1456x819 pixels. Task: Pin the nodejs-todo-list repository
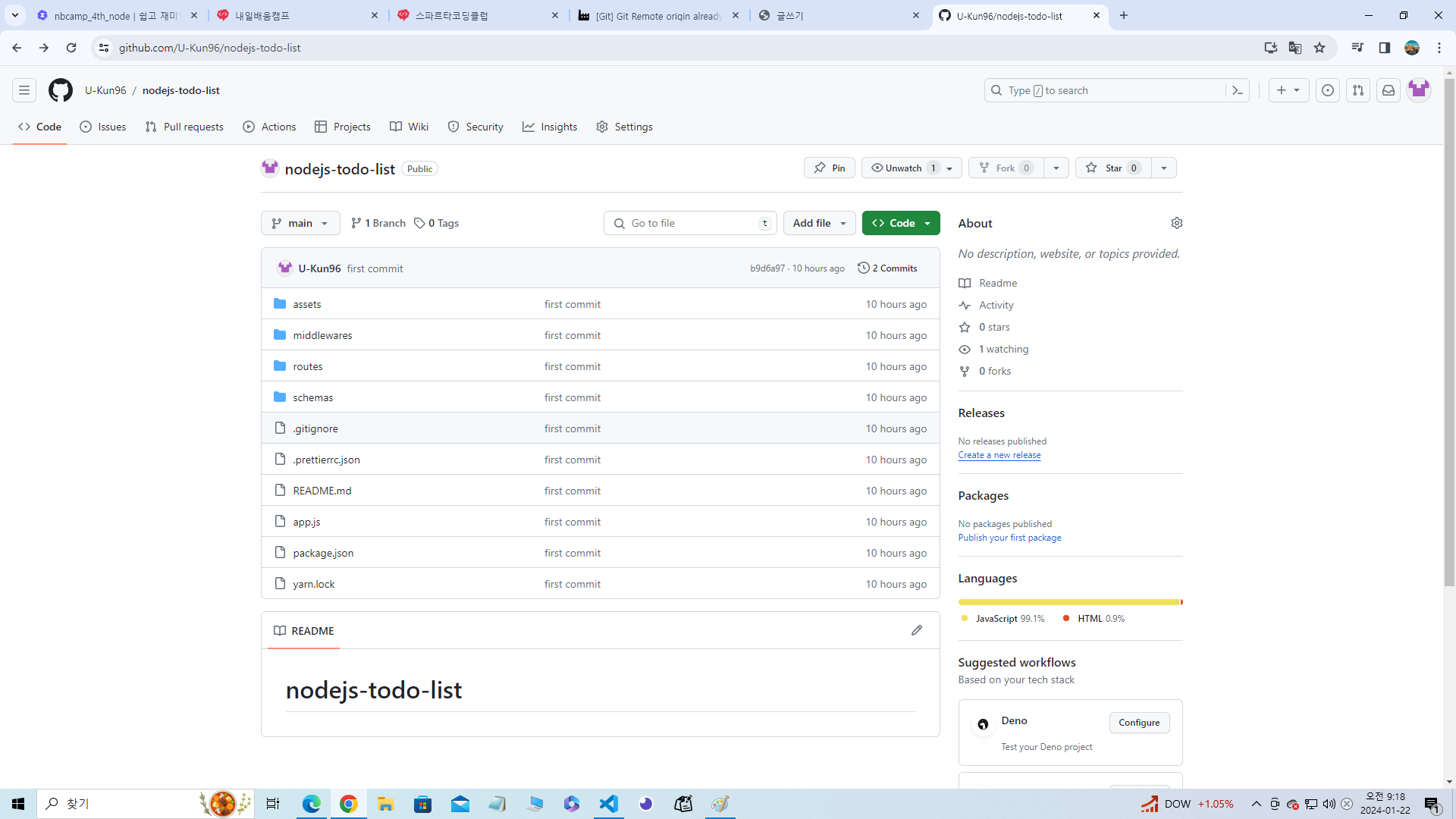(830, 168)
